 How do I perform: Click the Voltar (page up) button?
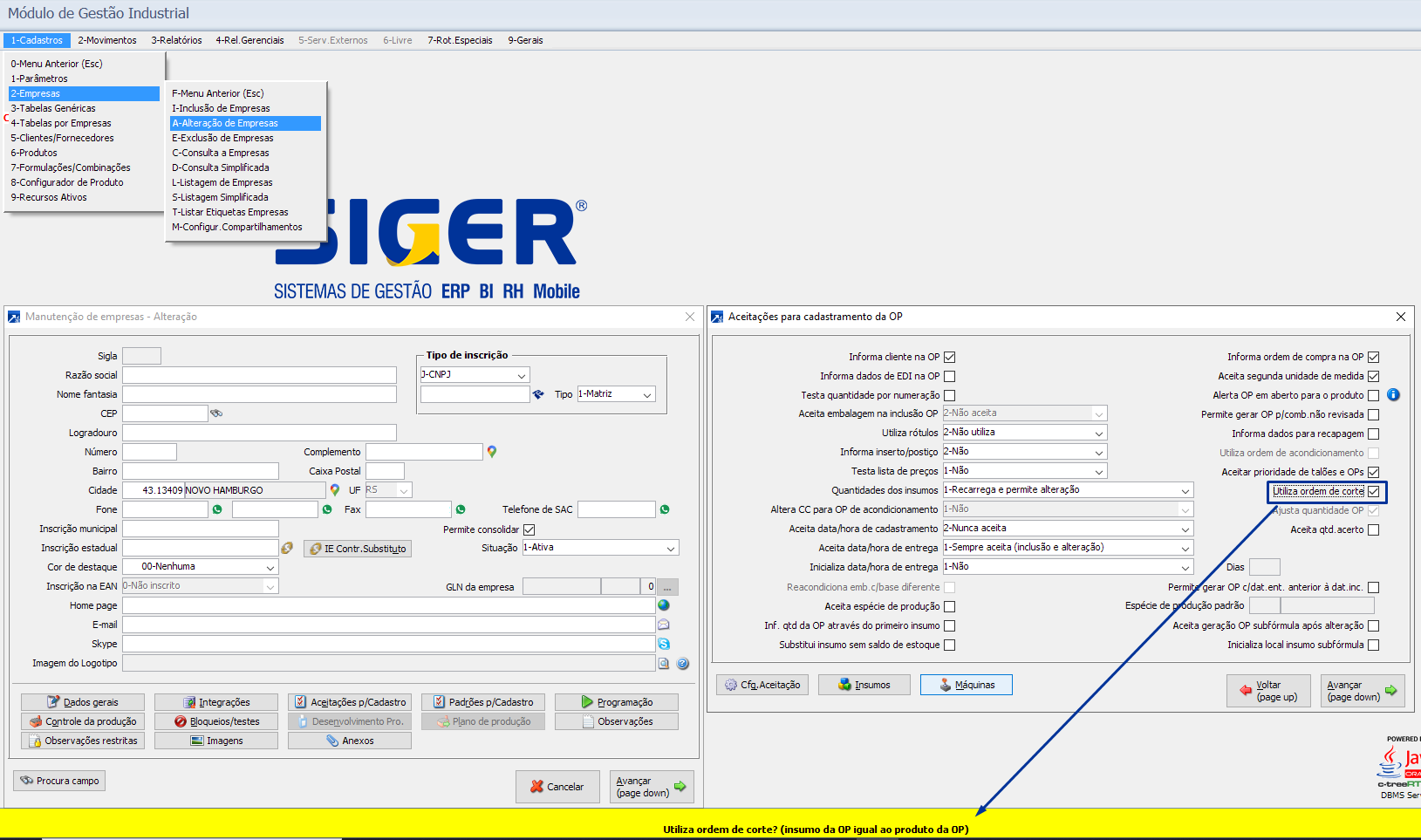point(1268,691)
